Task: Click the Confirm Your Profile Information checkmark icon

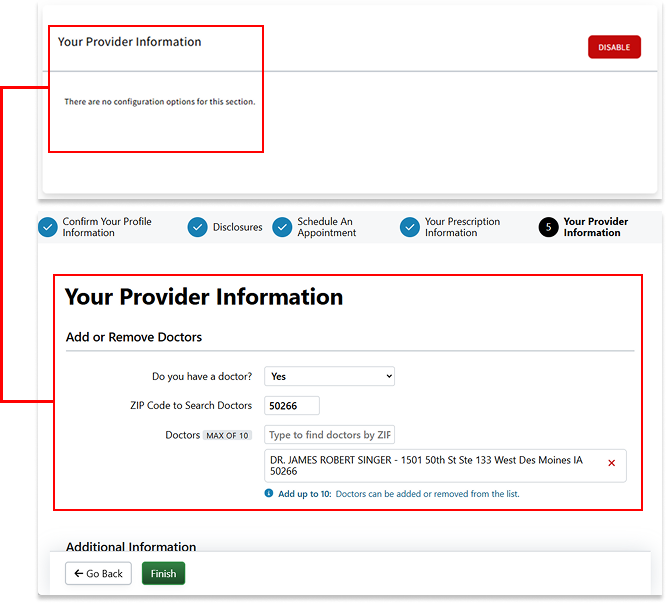Action: tap(48, 227)
